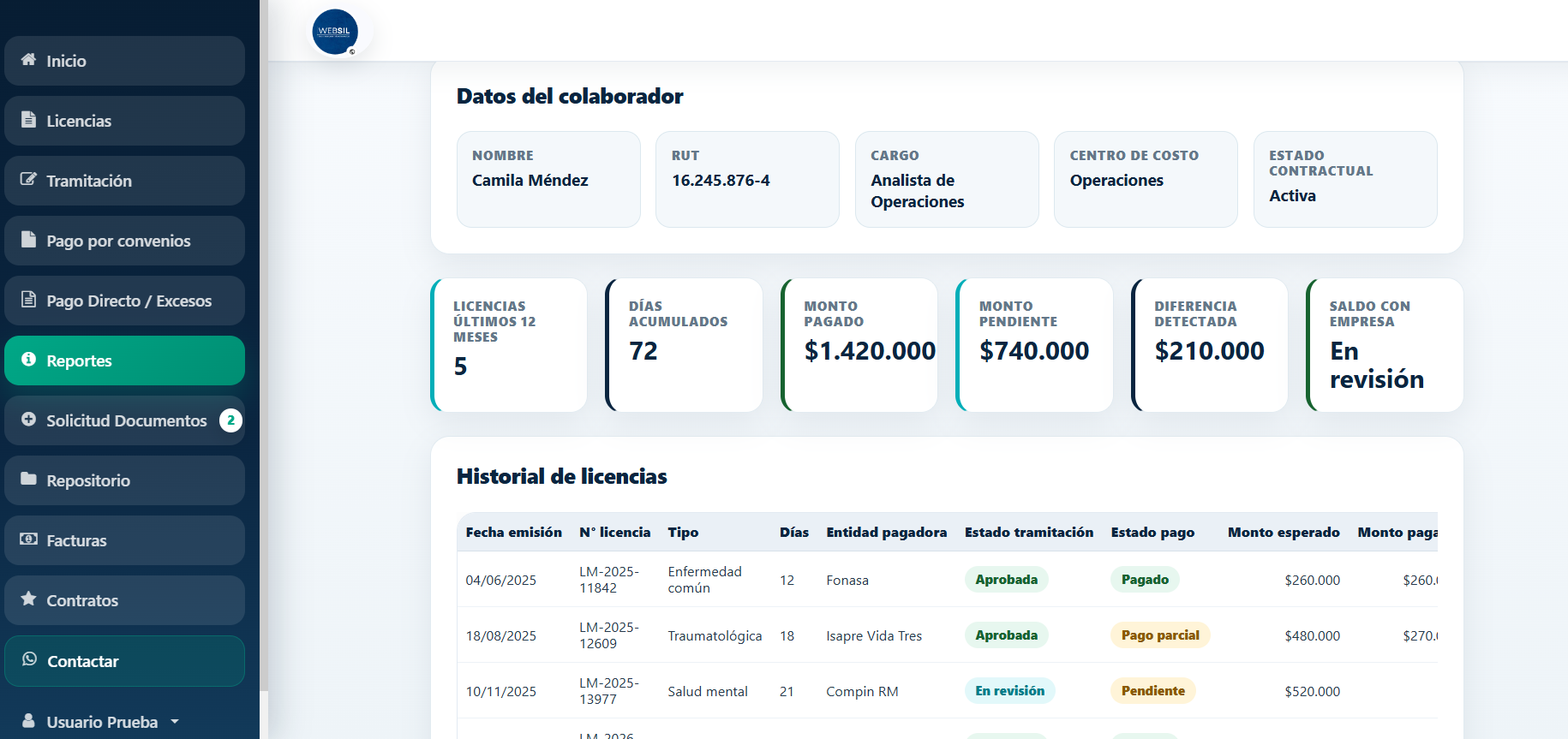Select Pago por convenios
1568x739 pixels.
124,241
